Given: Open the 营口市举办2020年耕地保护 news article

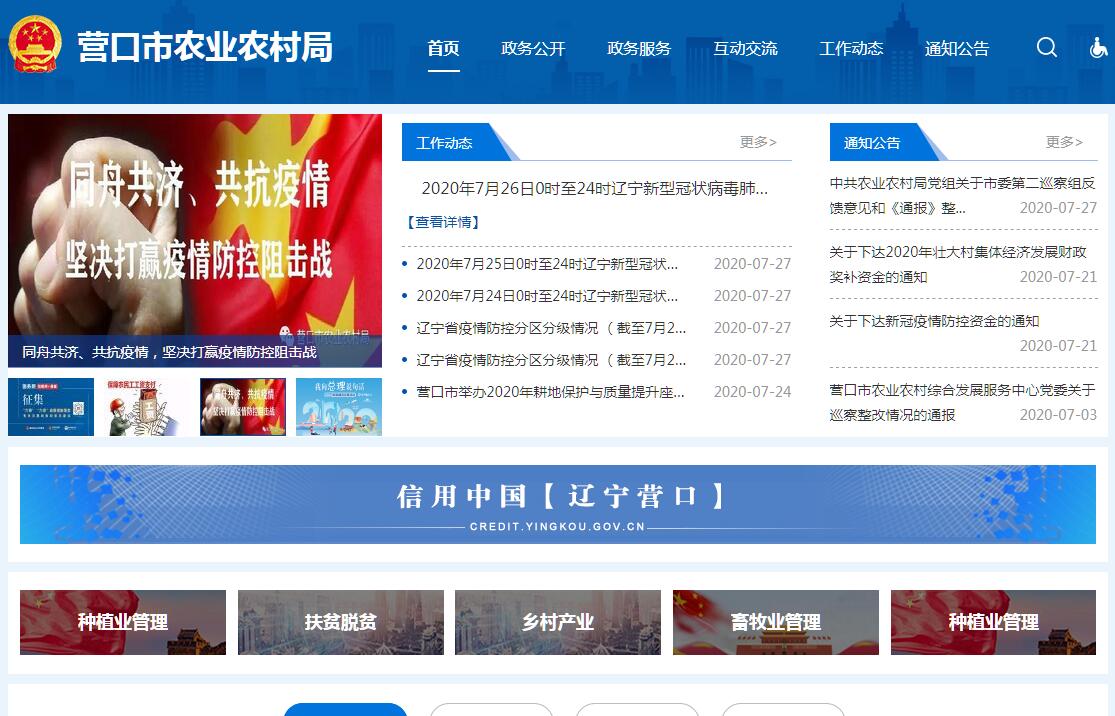Looking at the screenshot, I should [550, 392].
